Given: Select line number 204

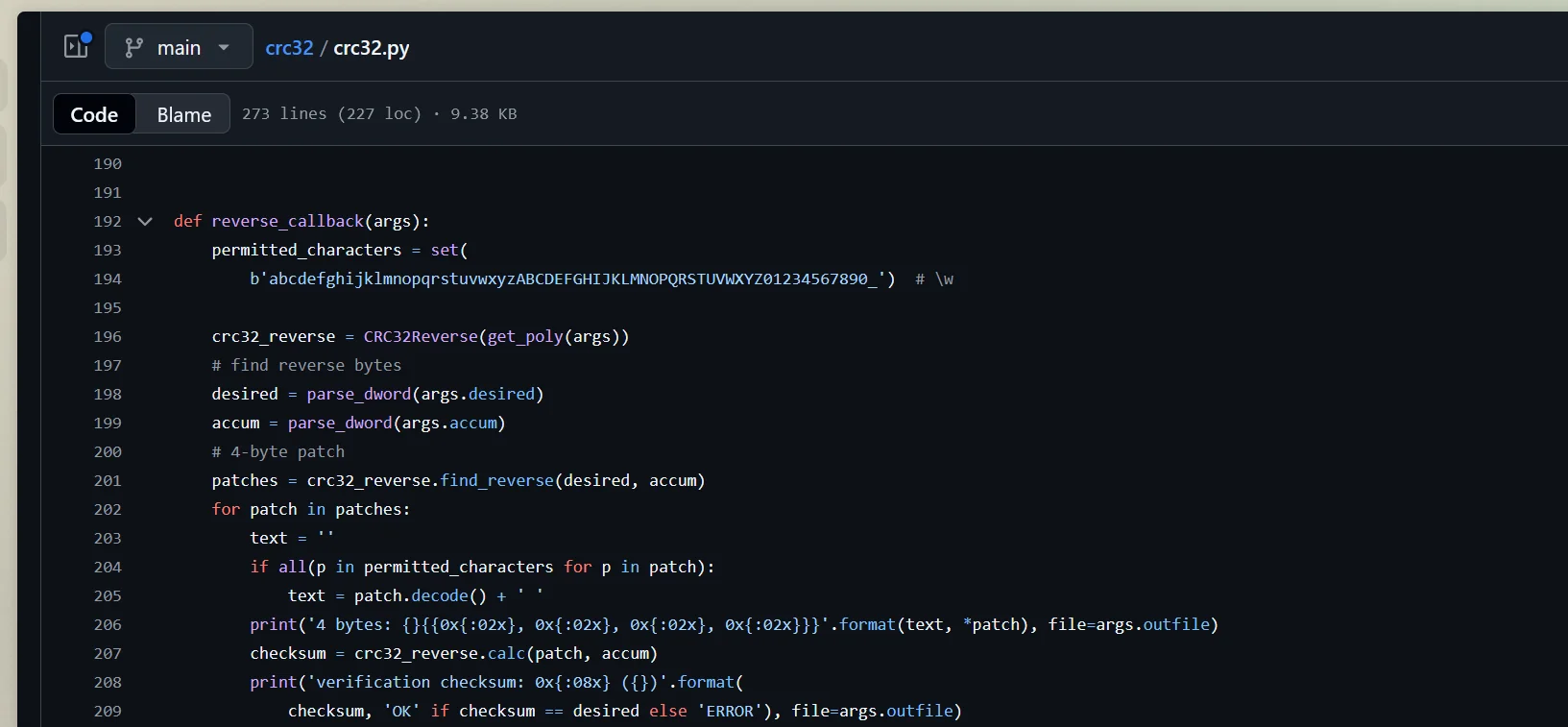Looking at the screenshot, I should coord(108,568).
